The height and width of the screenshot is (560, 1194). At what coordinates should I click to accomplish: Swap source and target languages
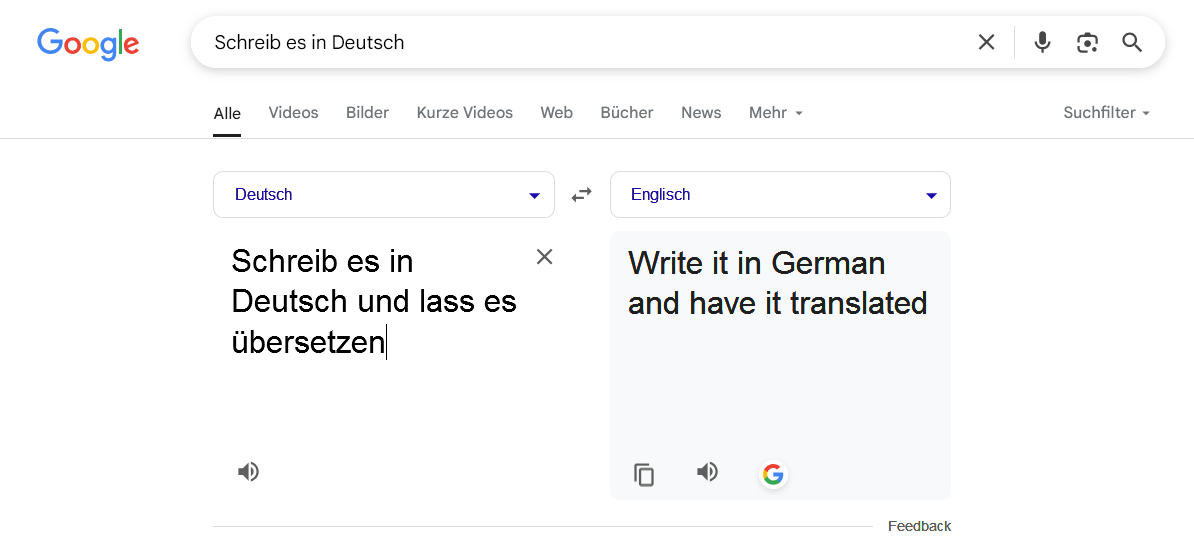(x=582, y=195)
